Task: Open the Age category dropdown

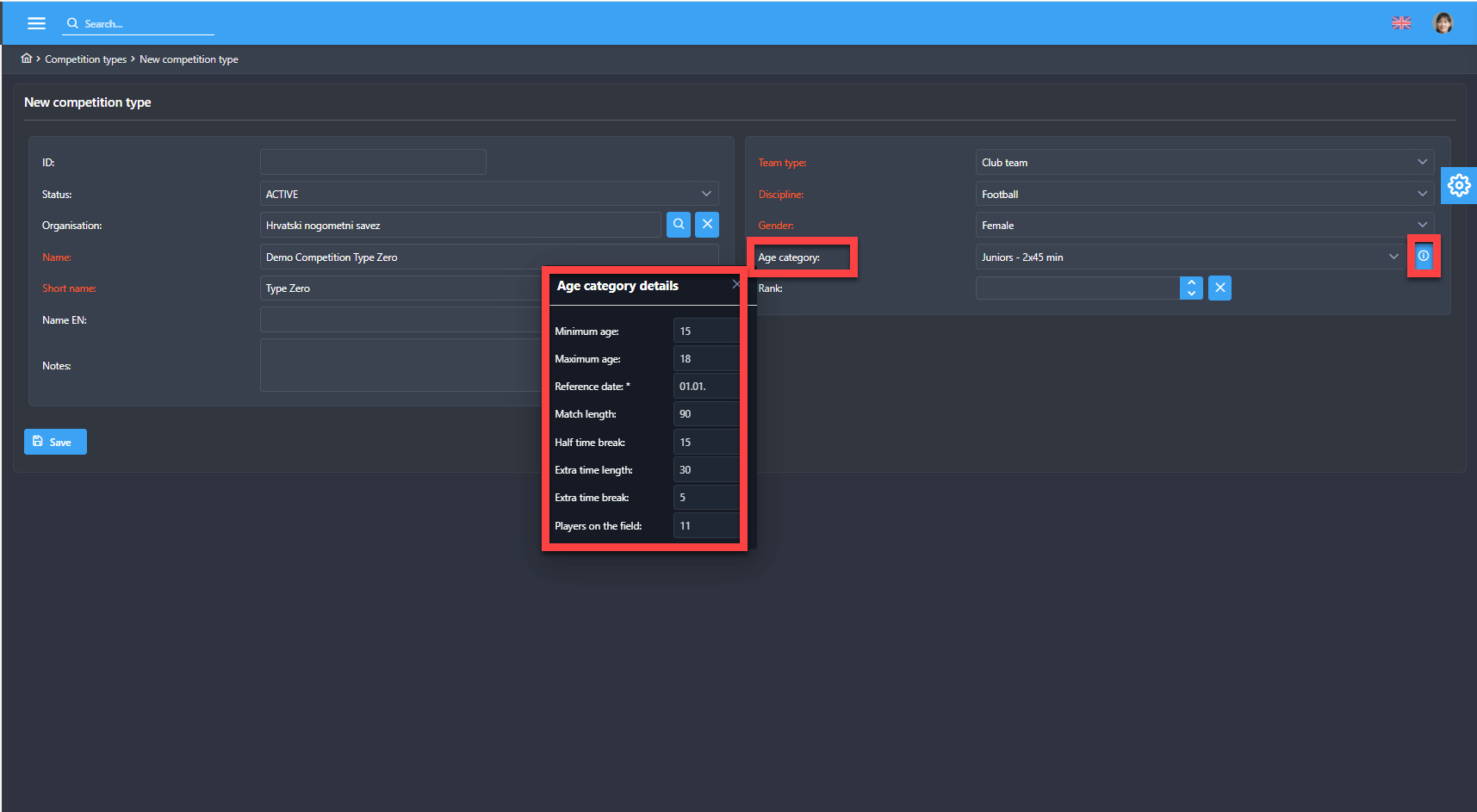Action: [1393, 257]
